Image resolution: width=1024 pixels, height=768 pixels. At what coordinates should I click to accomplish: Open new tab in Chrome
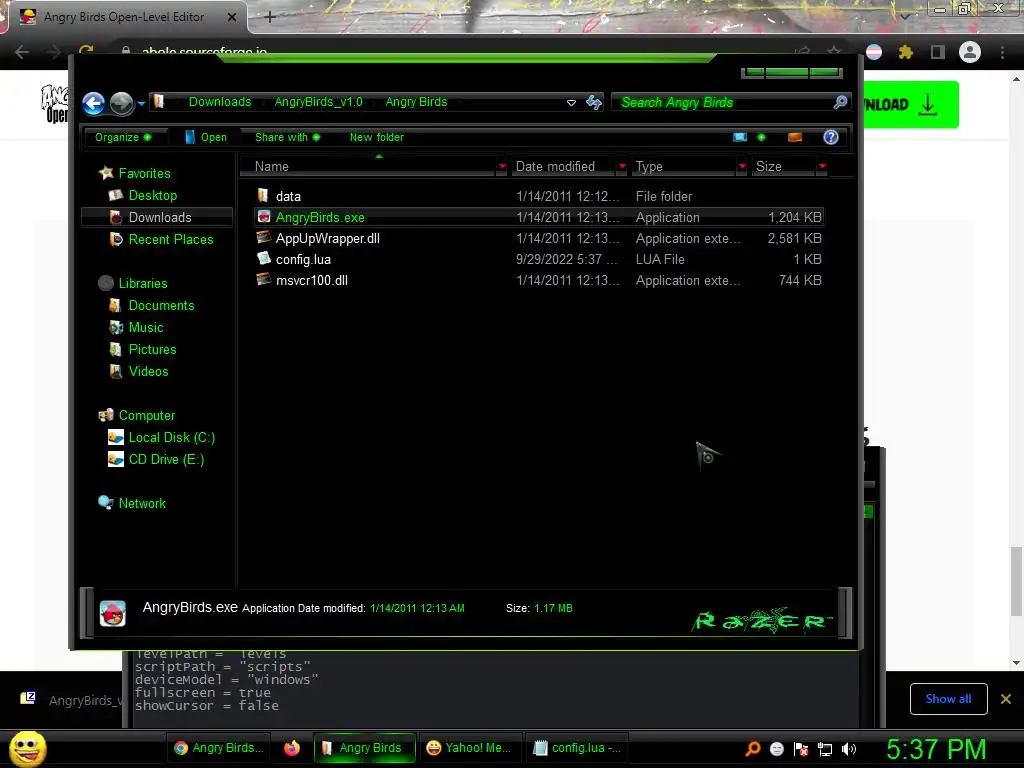pyautogui.click(x=270, y=17)
